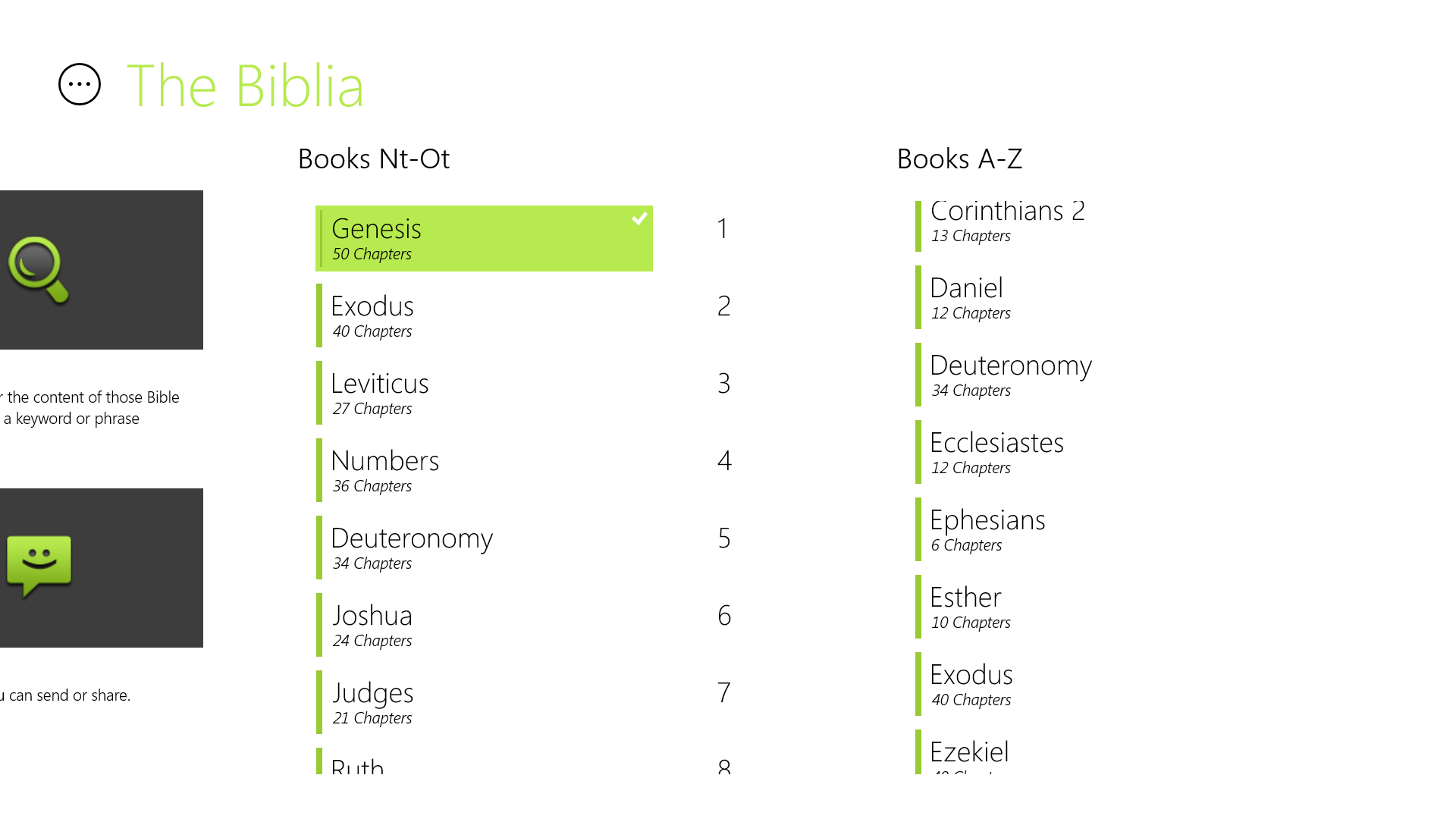
Task: Click the Books Nt-Ot section heading
Action: [374, 159]
